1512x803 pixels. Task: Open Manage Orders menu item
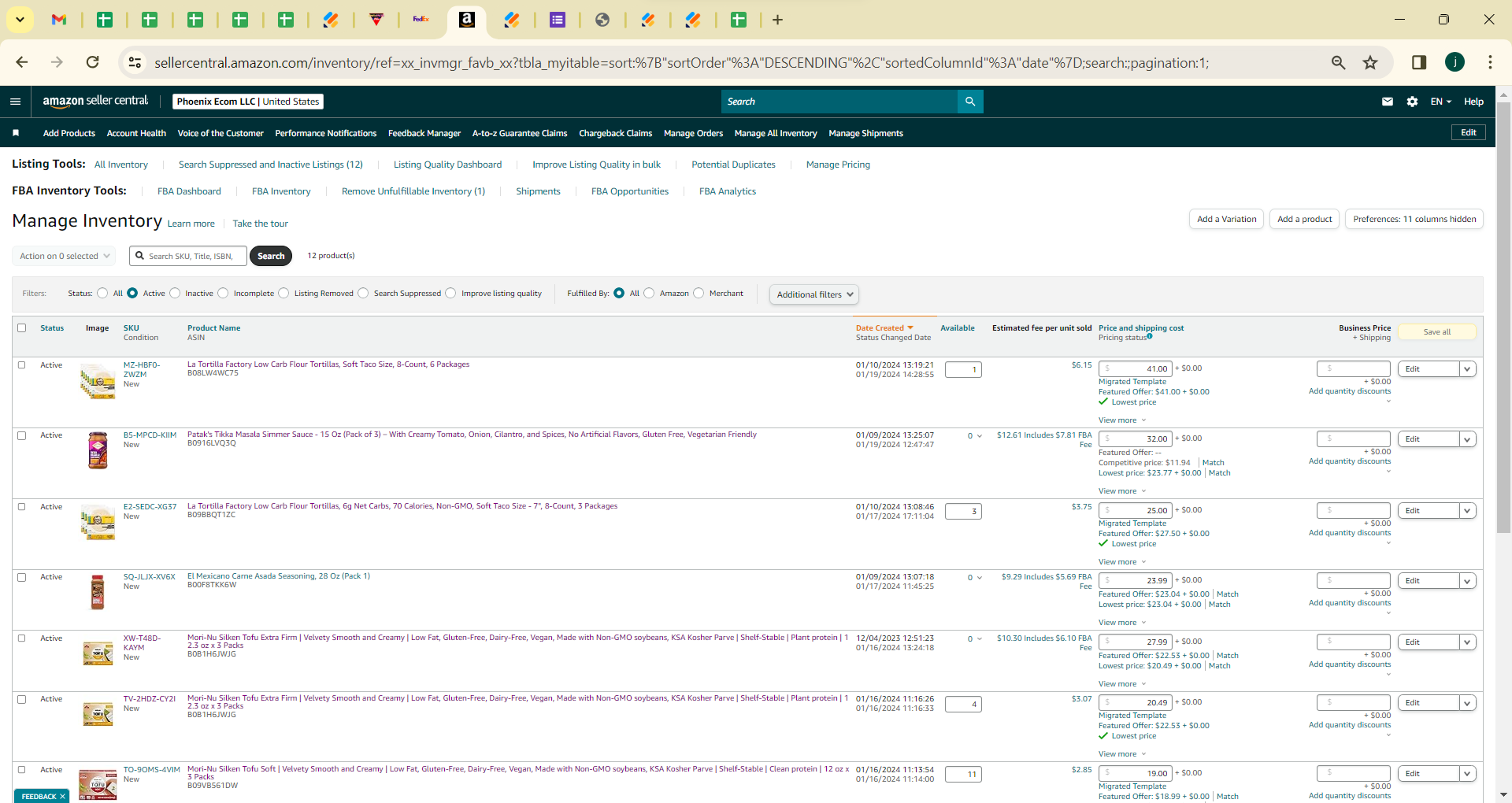pos(693,133)
